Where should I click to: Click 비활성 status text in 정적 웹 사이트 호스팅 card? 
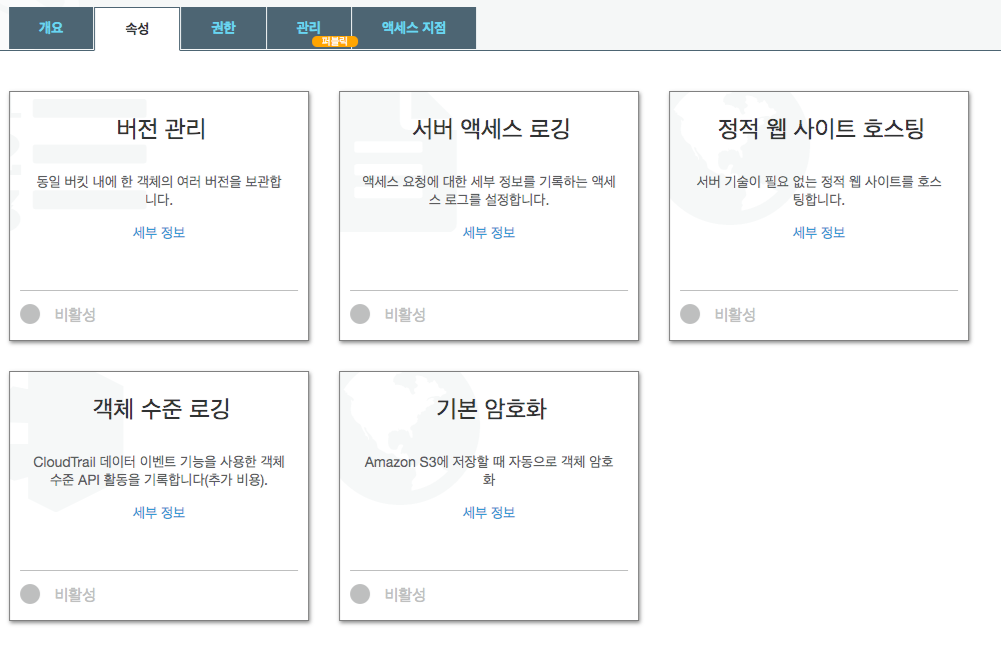[x=735, y=315]
